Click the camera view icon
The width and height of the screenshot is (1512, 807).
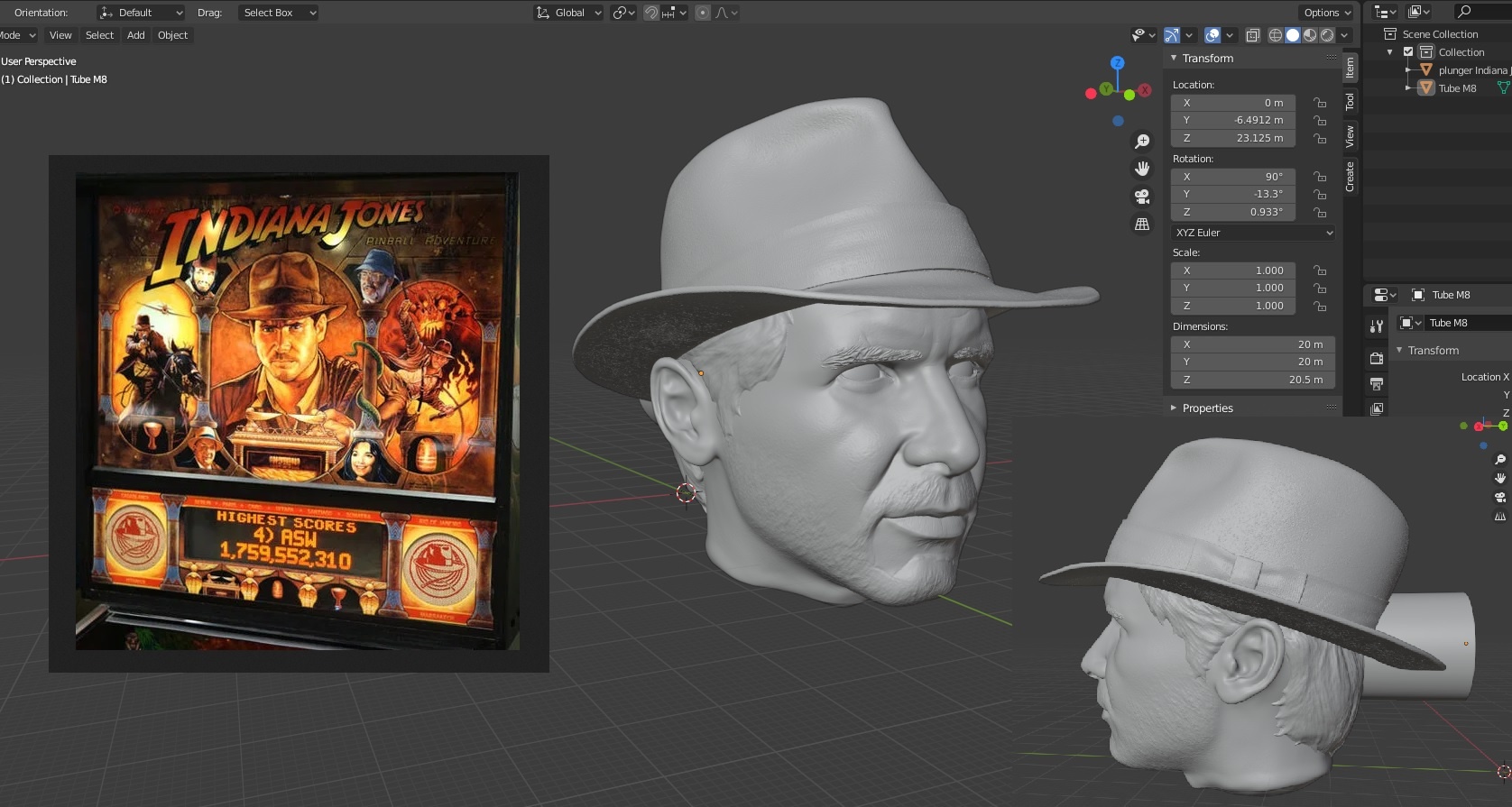[x=1142, y=197]
